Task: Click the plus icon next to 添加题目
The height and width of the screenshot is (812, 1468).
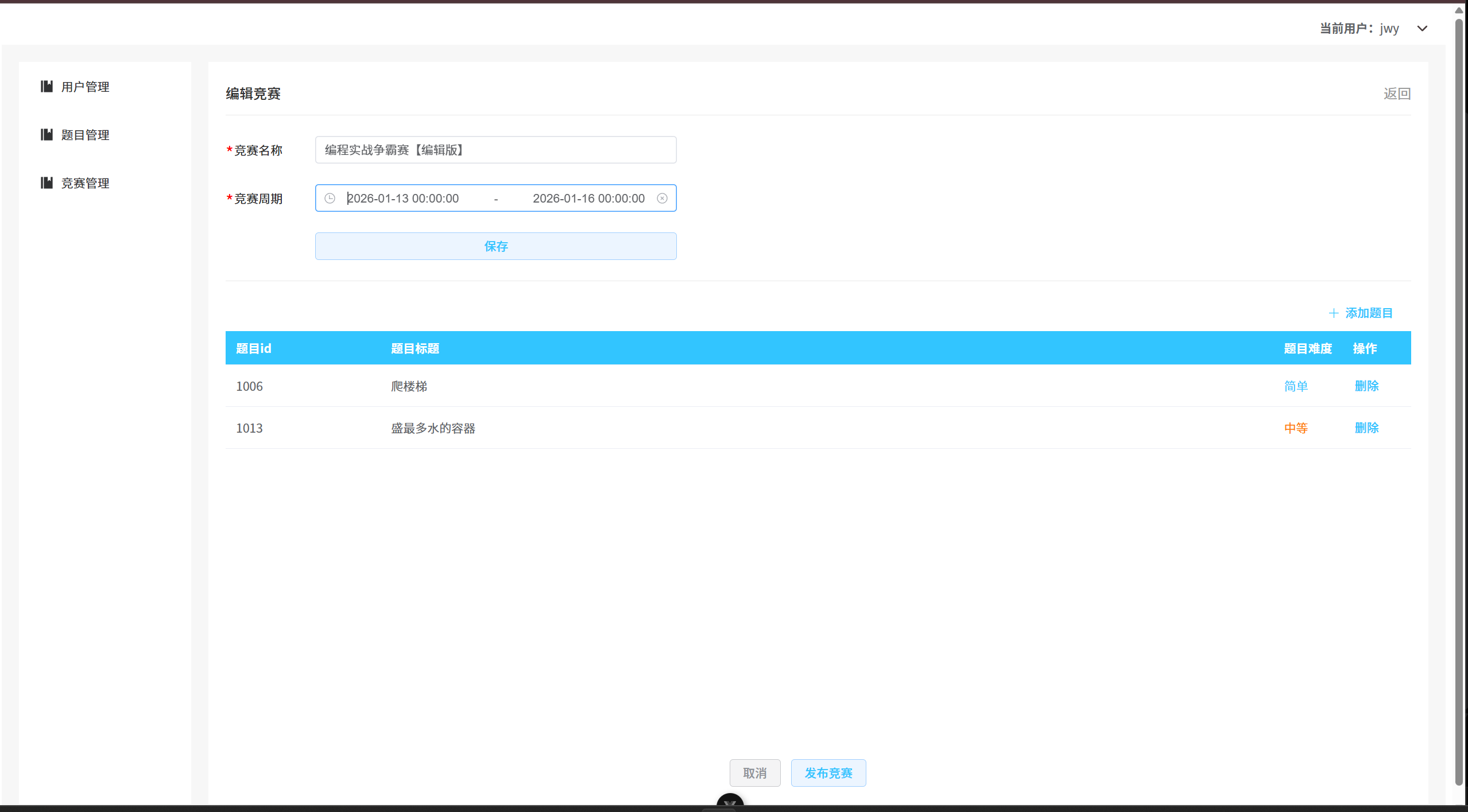Action: click(1334, 313)
